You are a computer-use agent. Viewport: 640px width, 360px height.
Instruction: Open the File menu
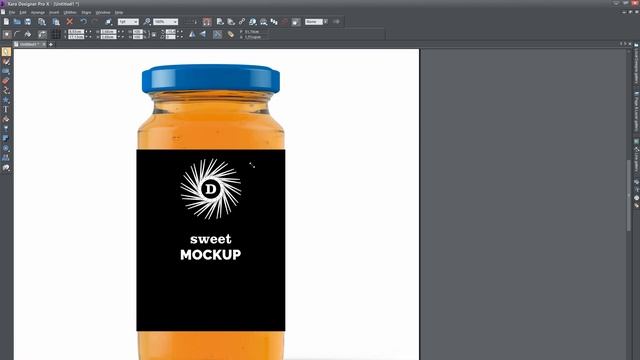click(x=12, y=13)
